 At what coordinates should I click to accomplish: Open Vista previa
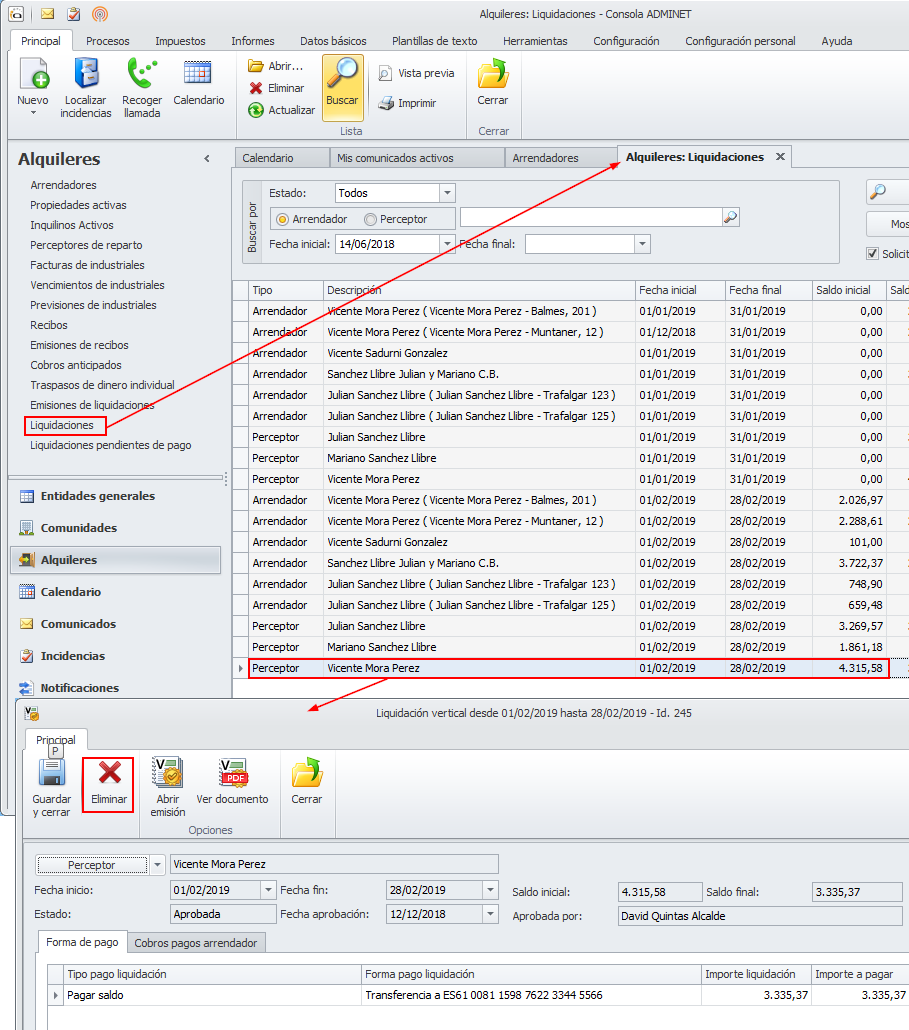pos(416,74)
